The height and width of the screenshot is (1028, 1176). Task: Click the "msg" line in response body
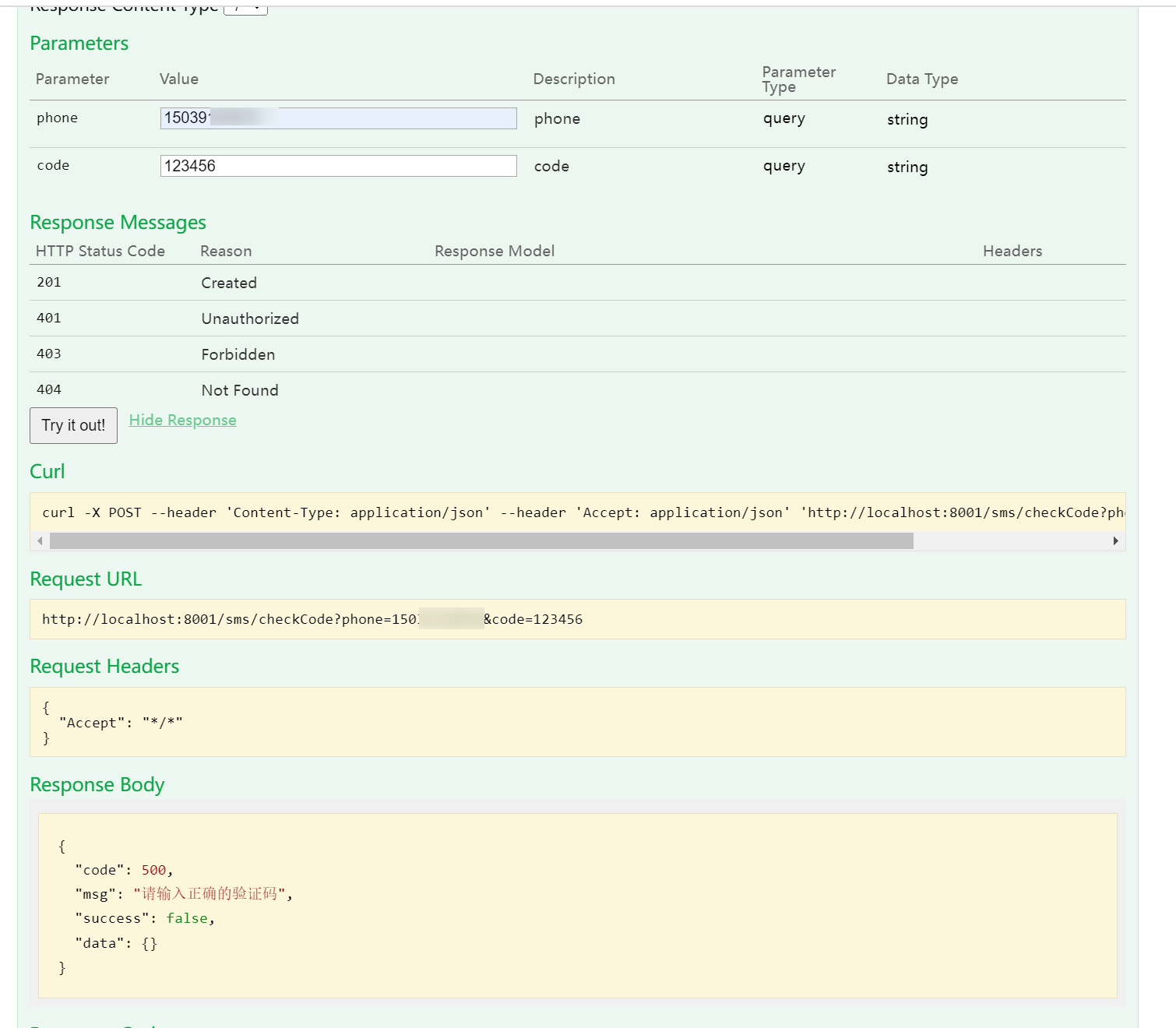(x=184, y=894)
